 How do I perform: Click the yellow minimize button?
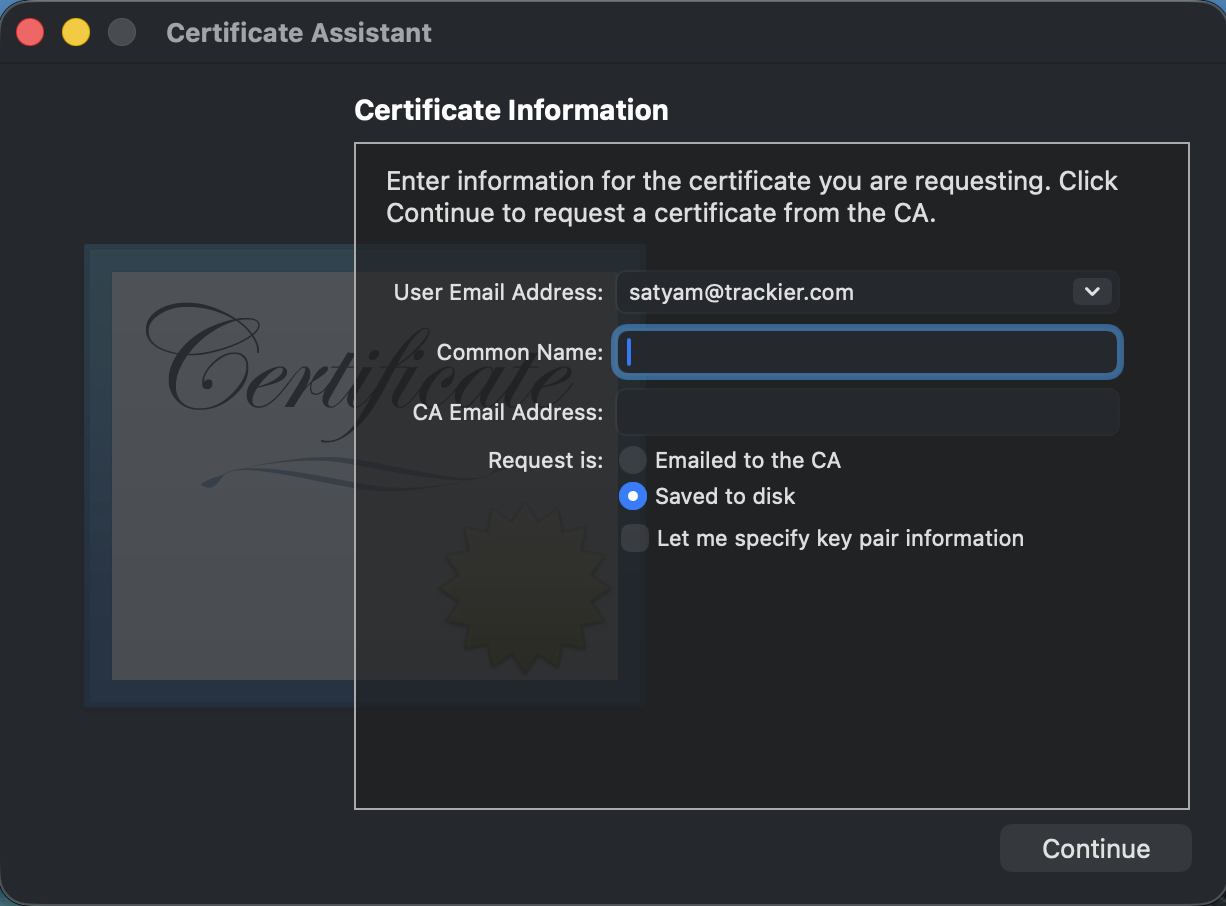point(75,31)
